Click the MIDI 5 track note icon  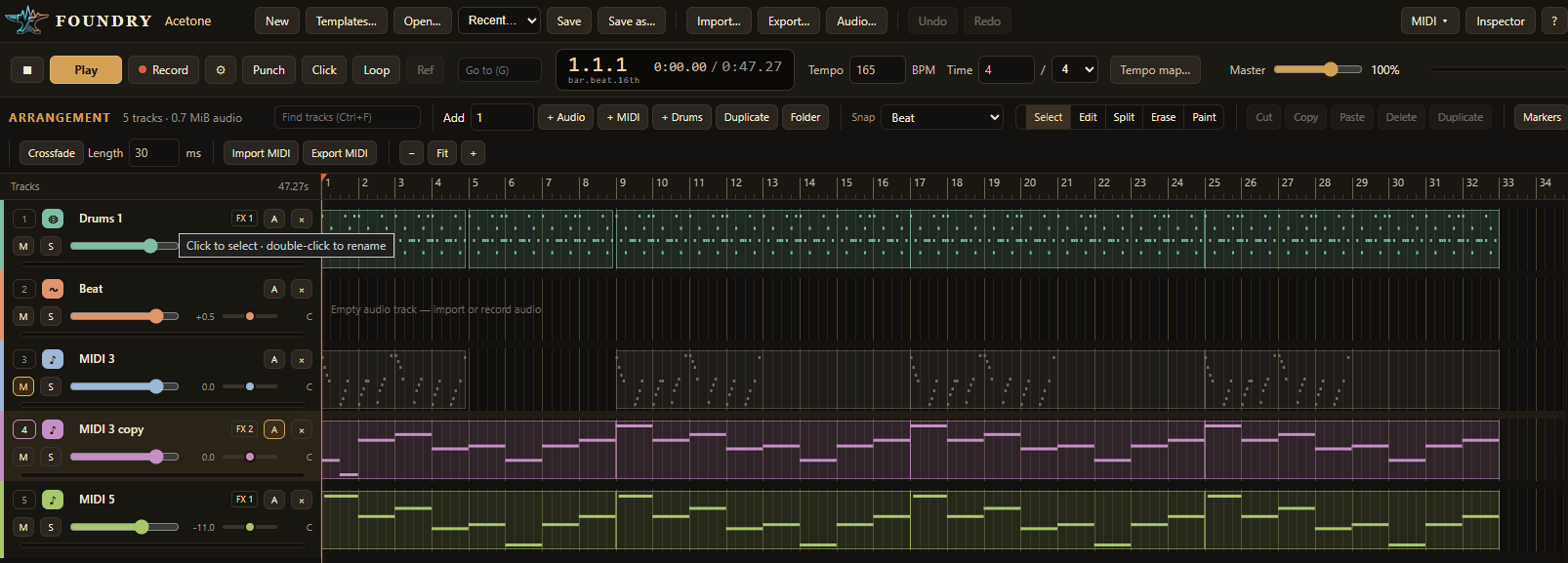pos(53,500)
